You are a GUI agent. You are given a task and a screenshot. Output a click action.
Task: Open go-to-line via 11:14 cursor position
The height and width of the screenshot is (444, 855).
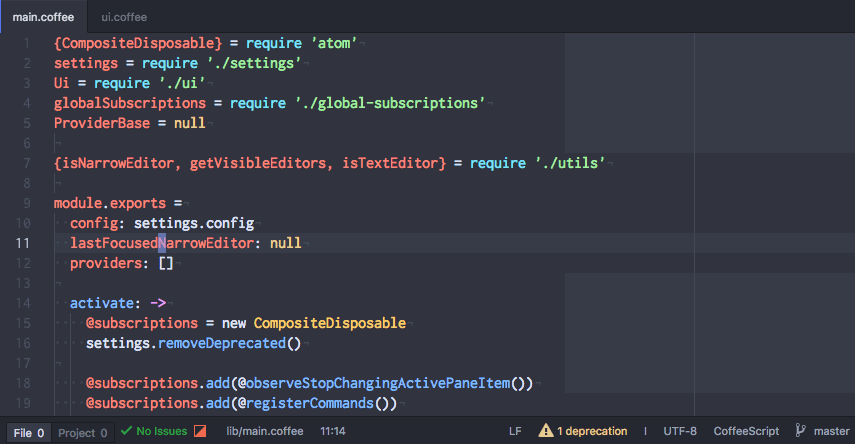(333, 431)
